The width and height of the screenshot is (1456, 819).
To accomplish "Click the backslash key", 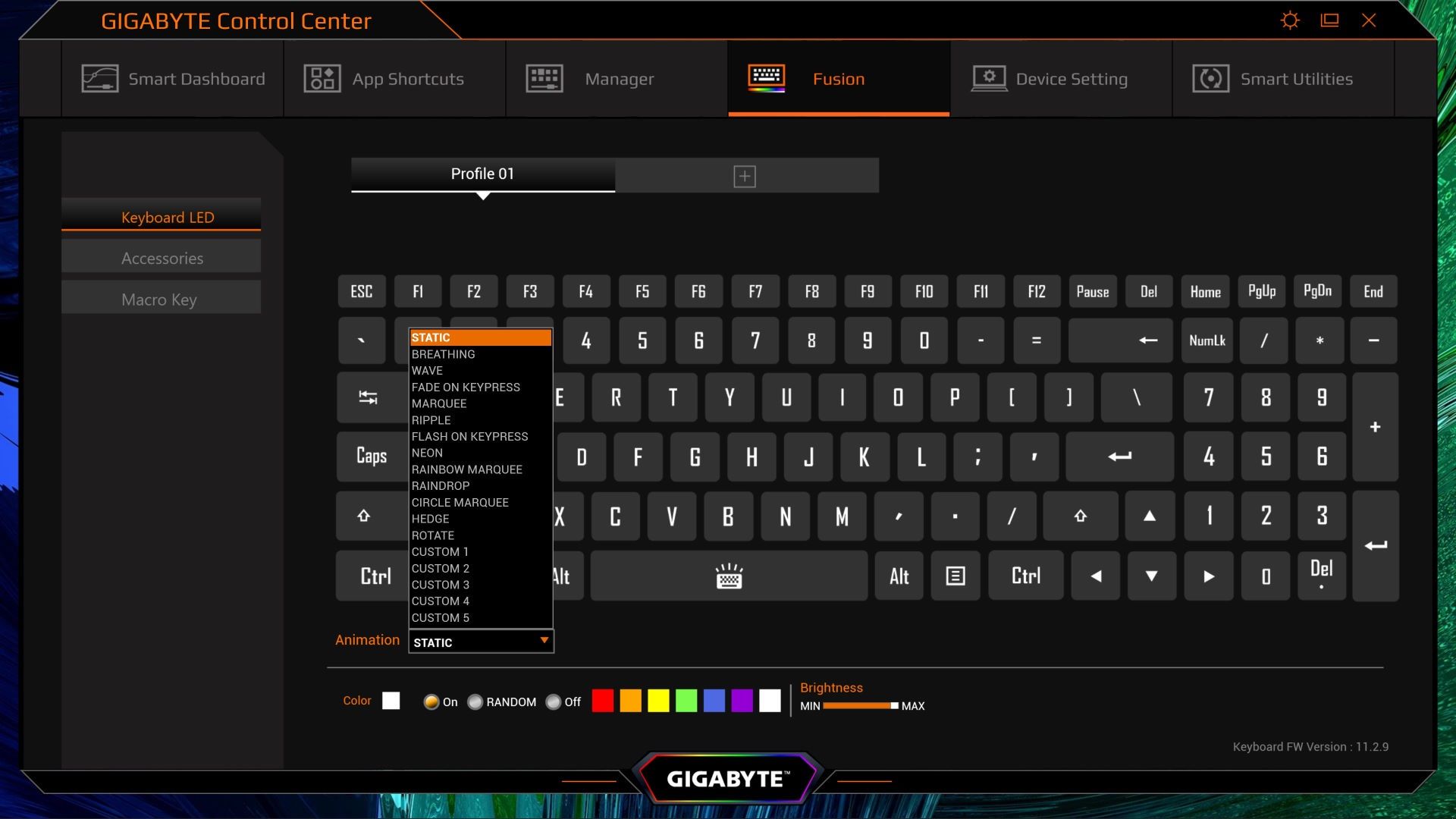I will coord(1137,397).
